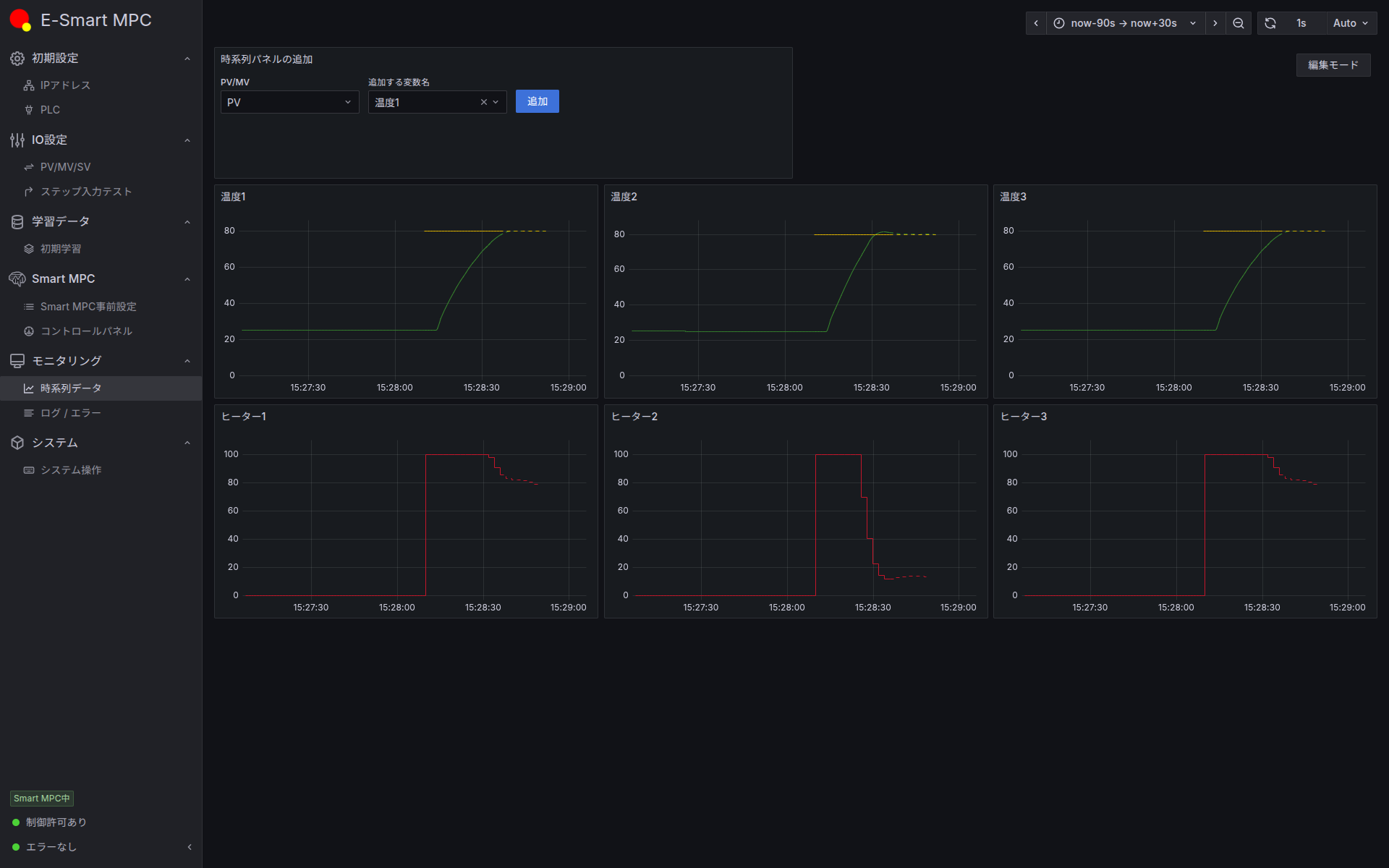
Task: Click the E-Smart MPC logo icon
Action: [20, 20]
